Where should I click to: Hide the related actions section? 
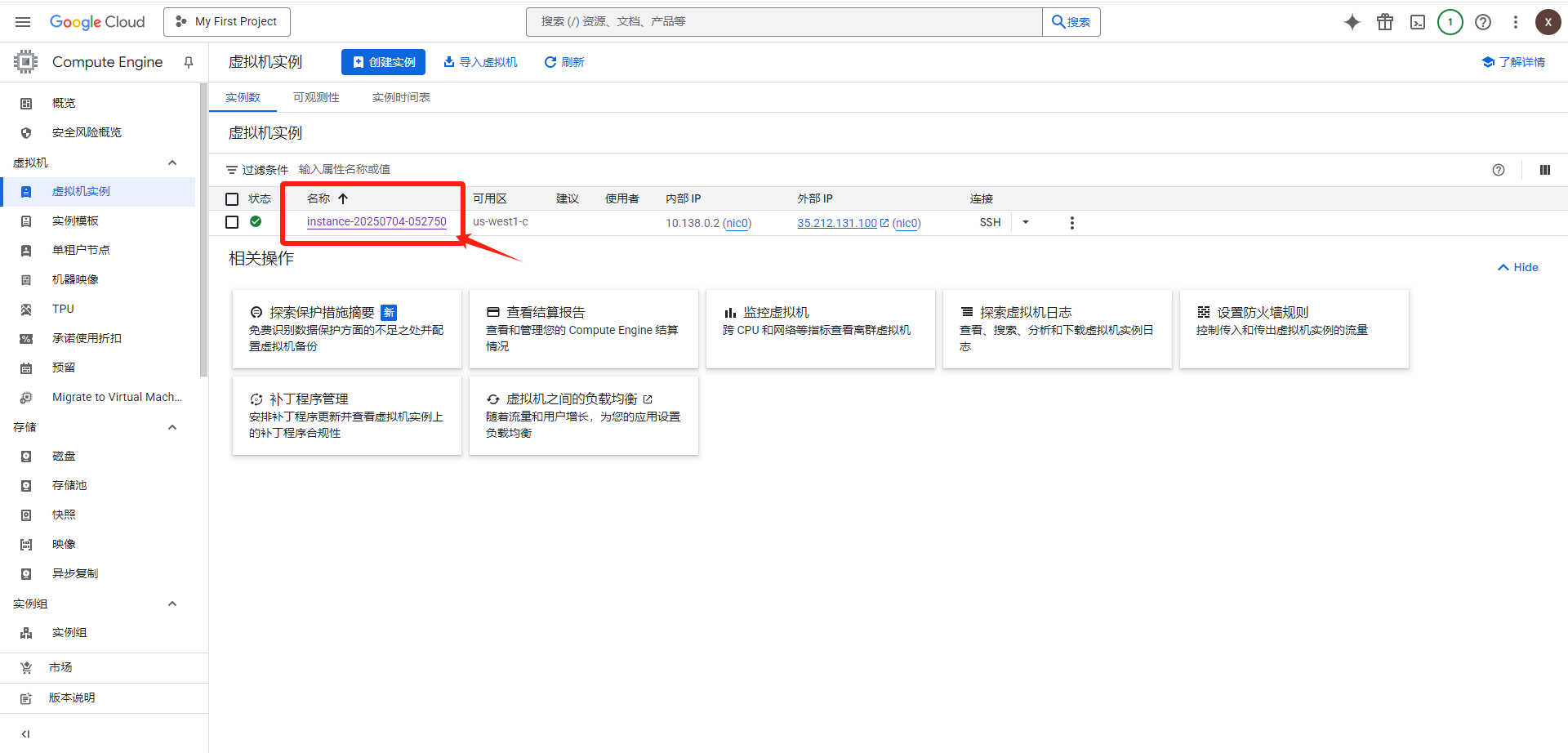[1518, 267]
